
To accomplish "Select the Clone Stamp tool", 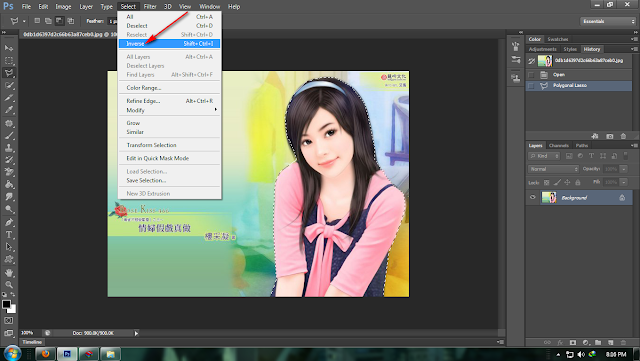I will [x=9, y=147].
